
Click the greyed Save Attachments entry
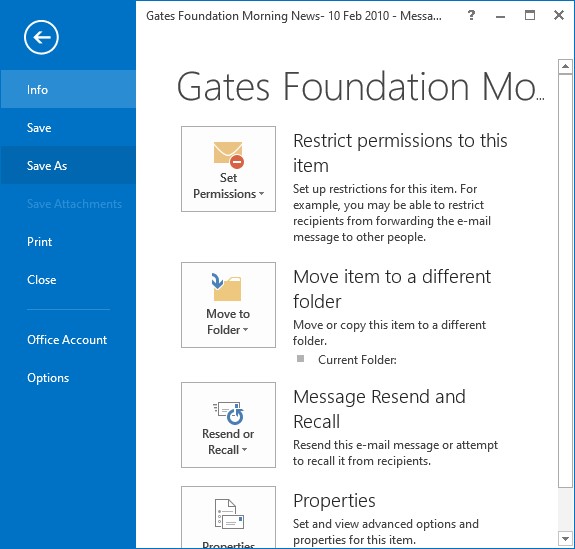click(68, 204)
